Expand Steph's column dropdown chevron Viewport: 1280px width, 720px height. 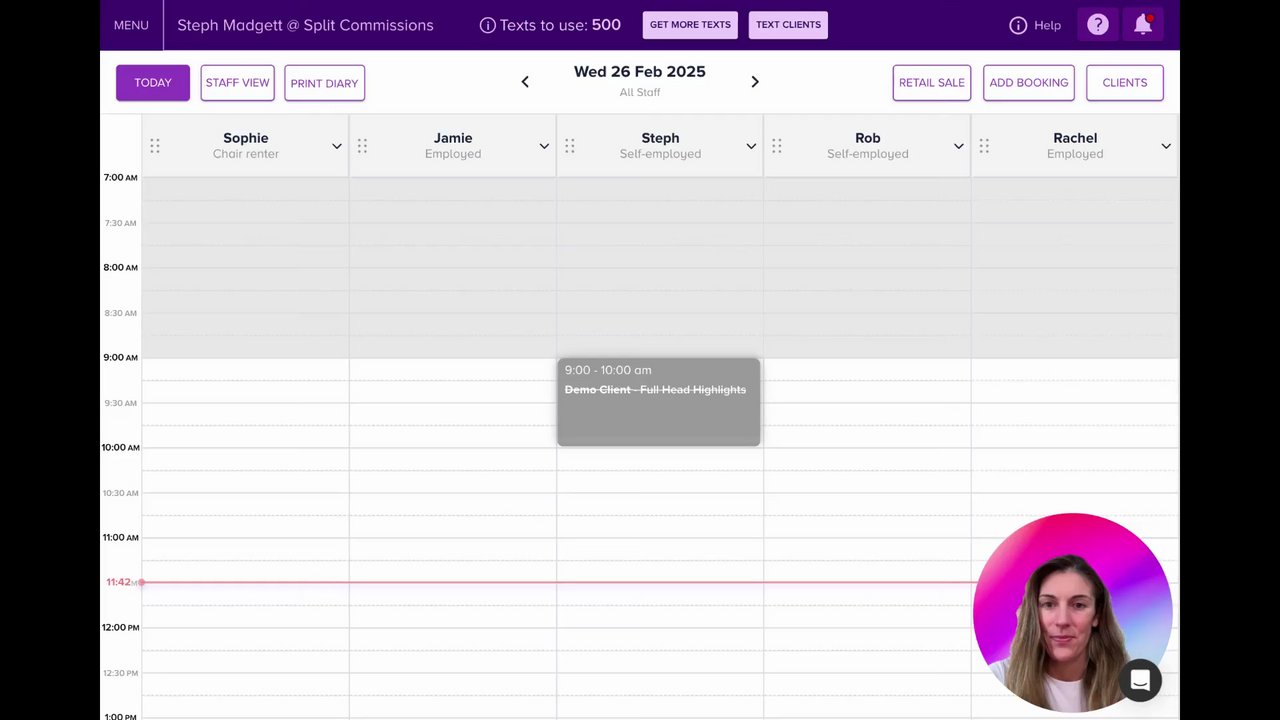click(751, 146)
